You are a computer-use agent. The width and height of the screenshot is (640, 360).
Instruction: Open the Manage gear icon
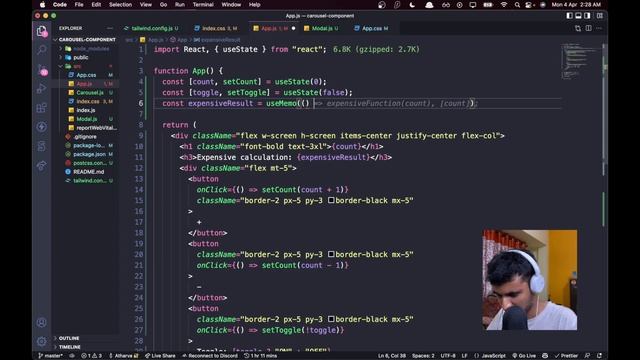click(42, 341)
